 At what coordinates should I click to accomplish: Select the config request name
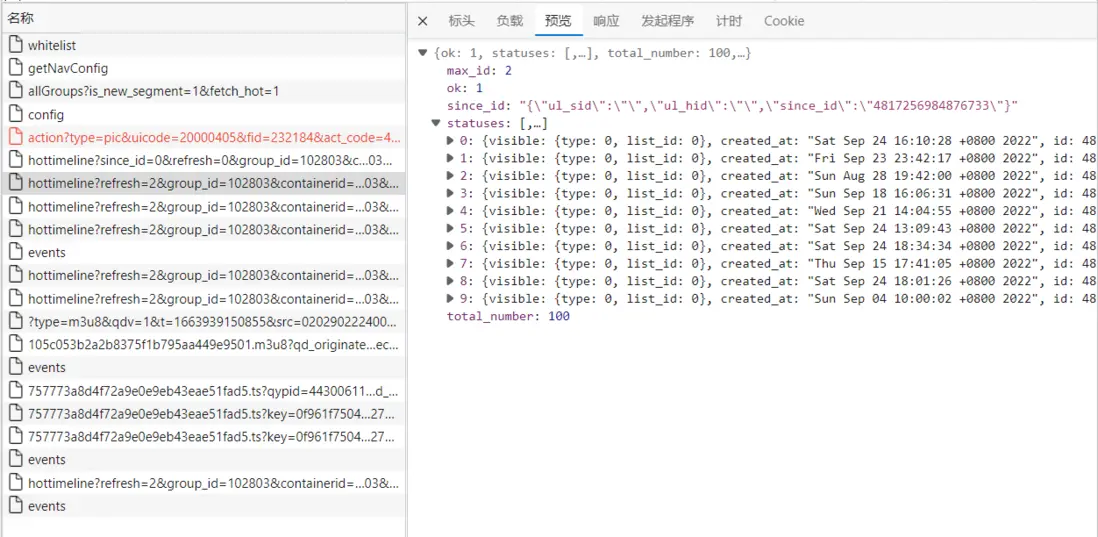[46, 115]
